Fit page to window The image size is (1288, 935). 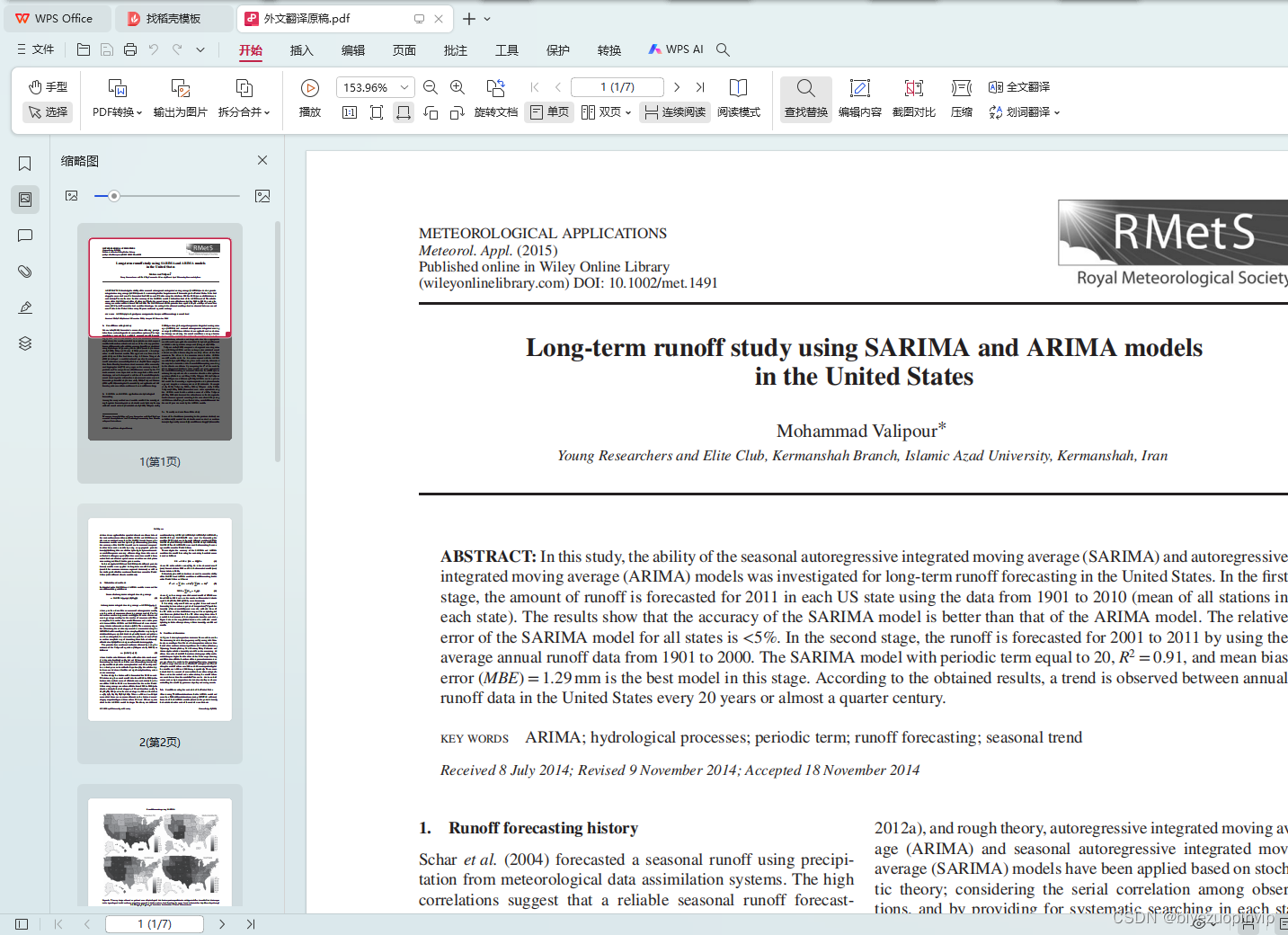click(377, 112)
